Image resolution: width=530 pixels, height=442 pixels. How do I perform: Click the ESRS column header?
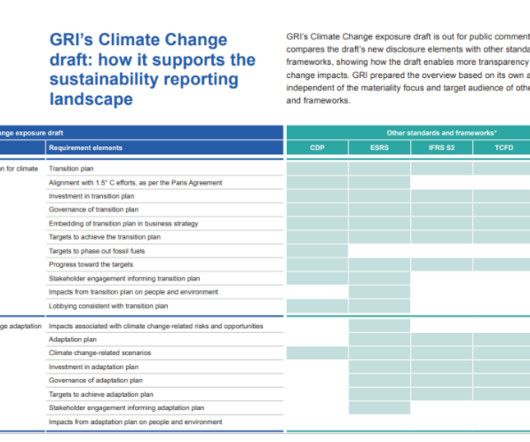(379, 148)
